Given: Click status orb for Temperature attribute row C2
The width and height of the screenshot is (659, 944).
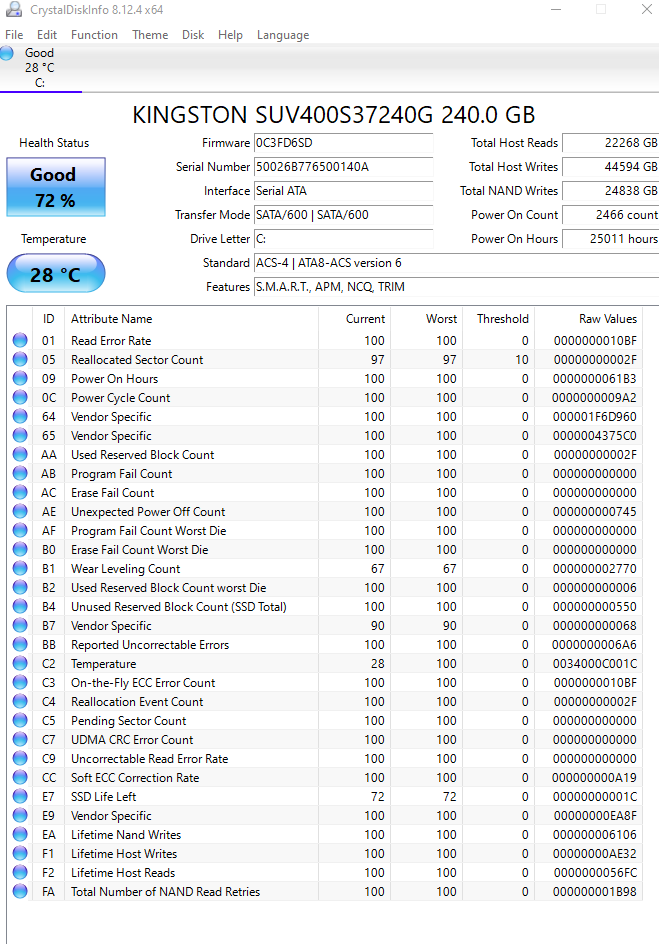Looking at the screenshot, I should point(20,663).
